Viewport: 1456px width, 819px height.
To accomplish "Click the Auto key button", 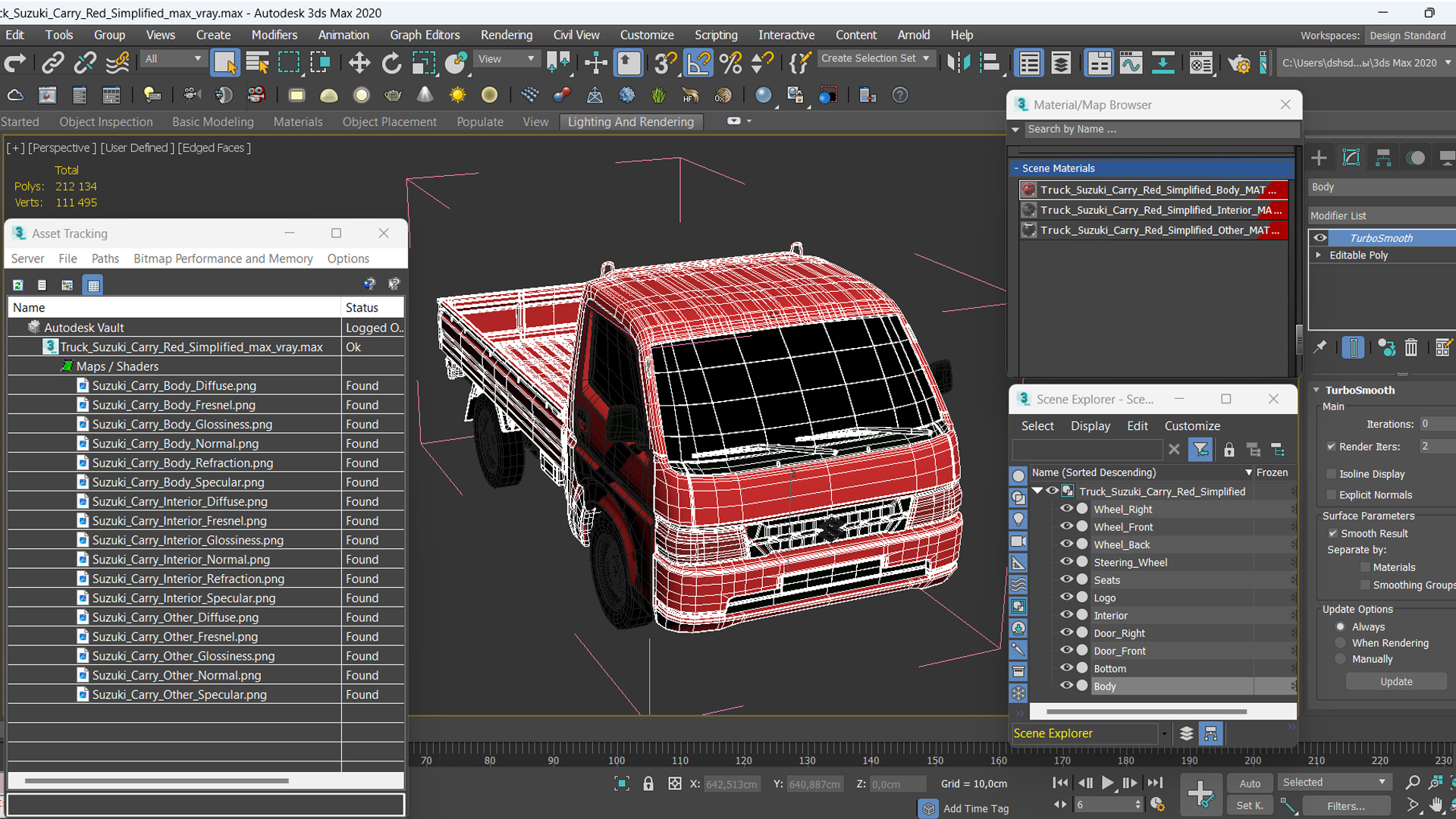I will 1250,784.
